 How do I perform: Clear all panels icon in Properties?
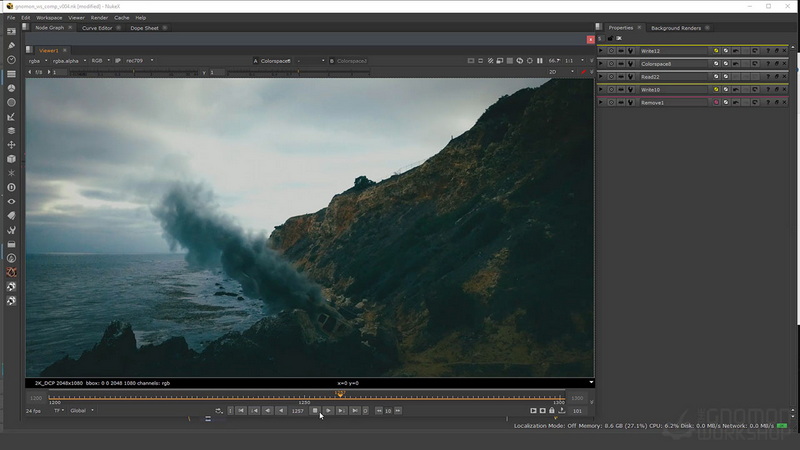pyautogui.click(x=619, y=38)
